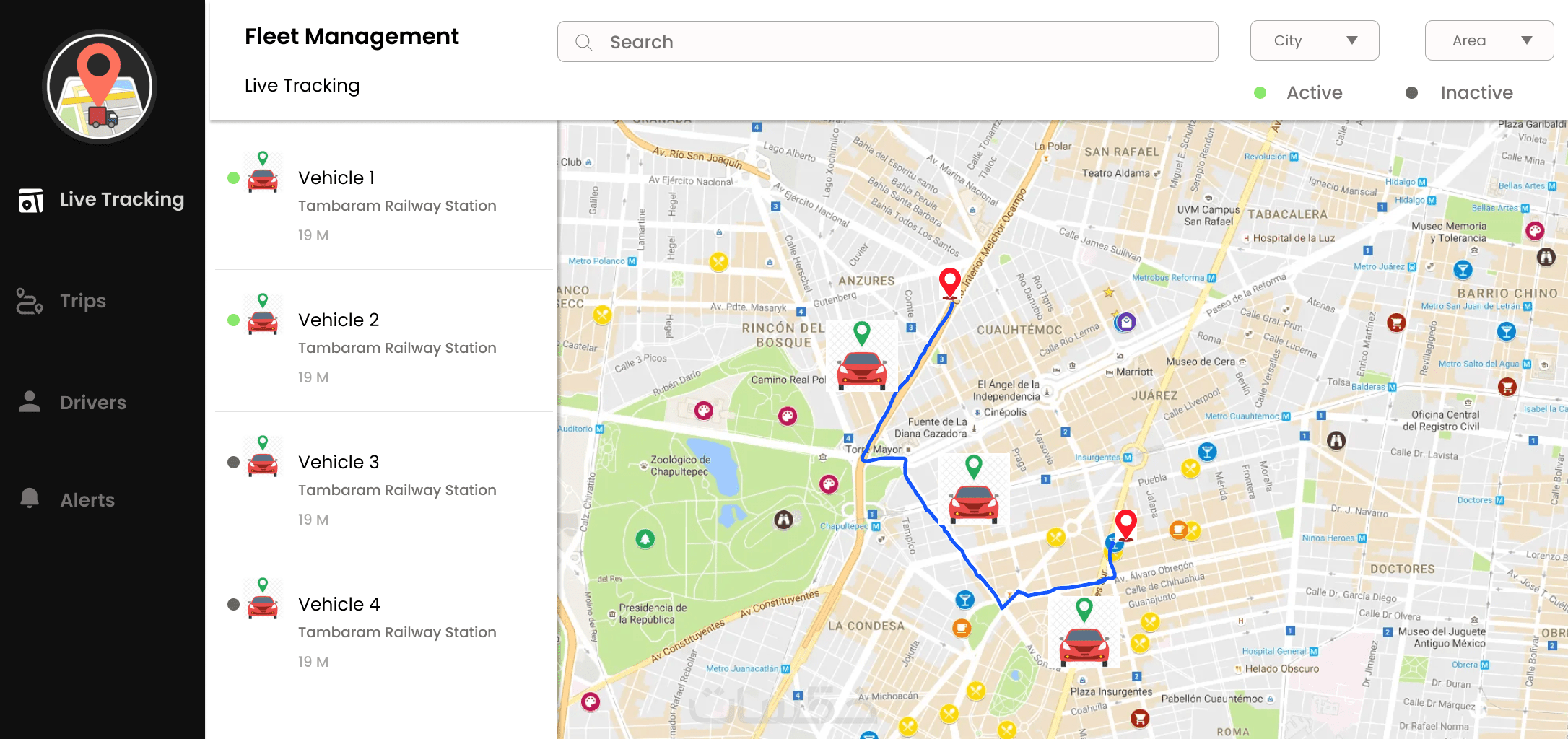The image size is (1568, 739).
Task: Expand the Area dropdown
Action: click(x=1489, y=40)
